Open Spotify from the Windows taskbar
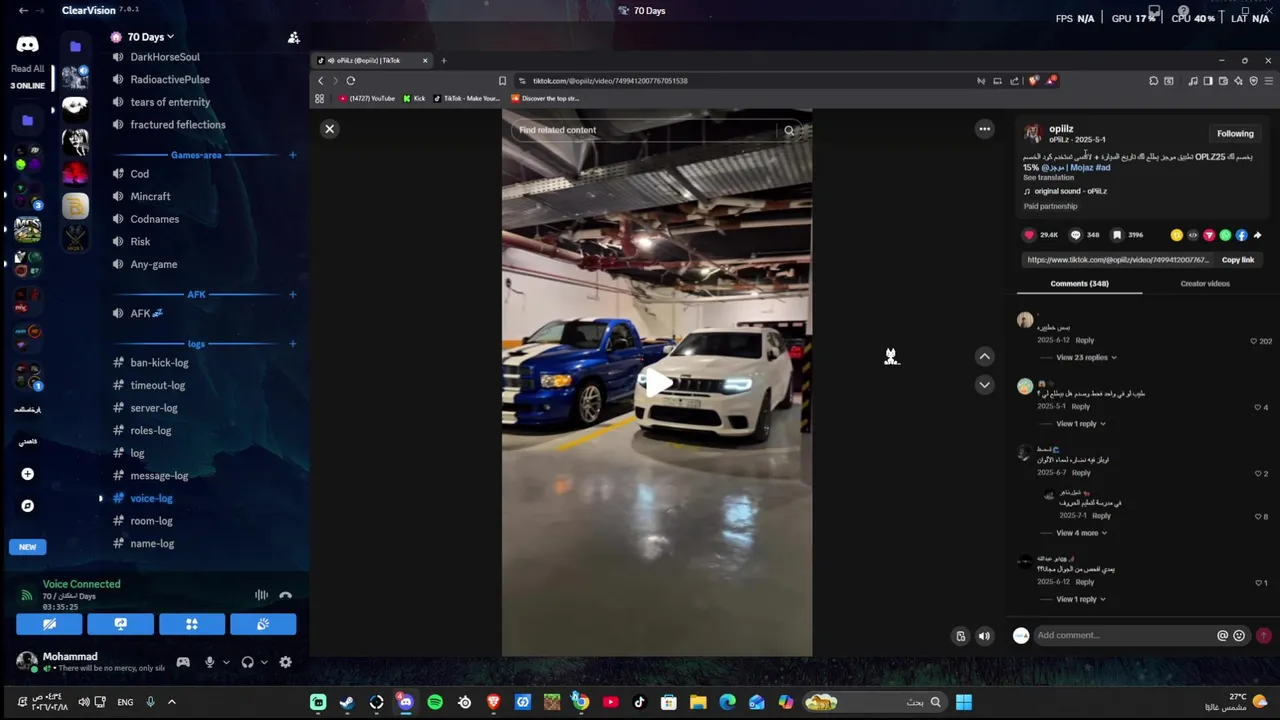The width and height of the screenshot is (1280, 720). [x=435, y=702]
